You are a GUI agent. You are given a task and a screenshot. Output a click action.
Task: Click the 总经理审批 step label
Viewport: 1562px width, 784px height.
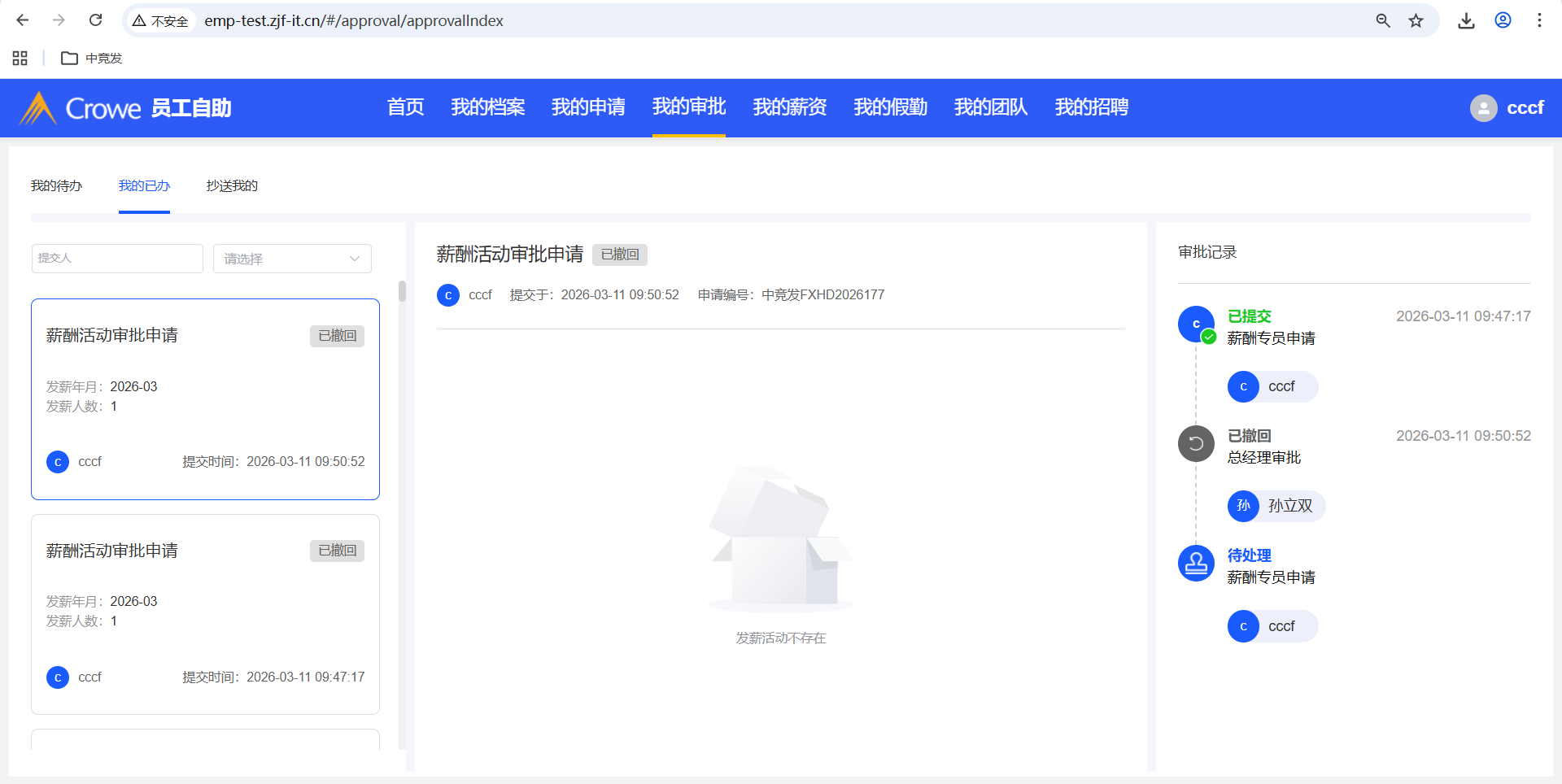1264,458
